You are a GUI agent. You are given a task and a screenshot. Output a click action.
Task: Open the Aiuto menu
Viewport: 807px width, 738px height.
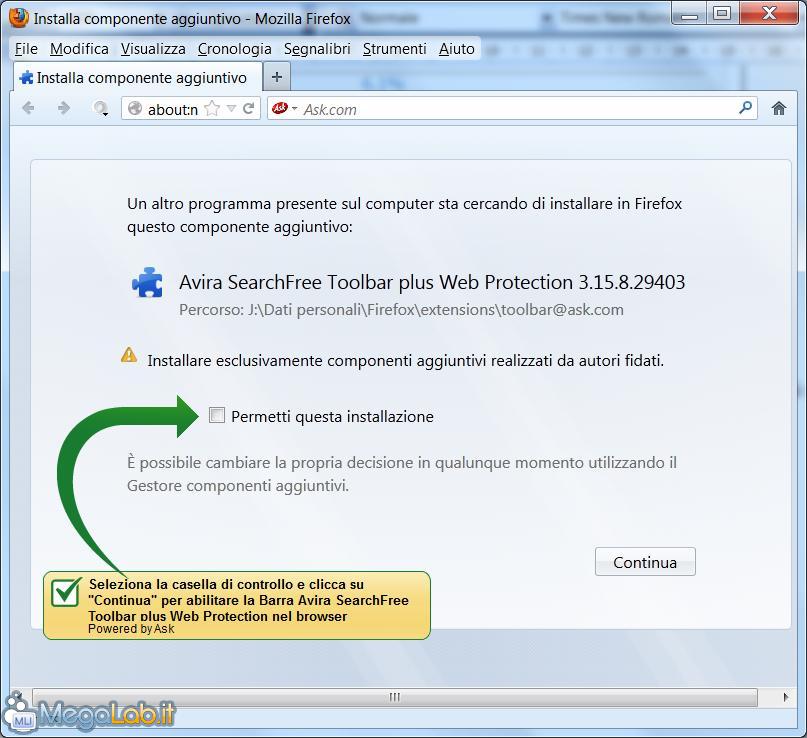(457, 49)
